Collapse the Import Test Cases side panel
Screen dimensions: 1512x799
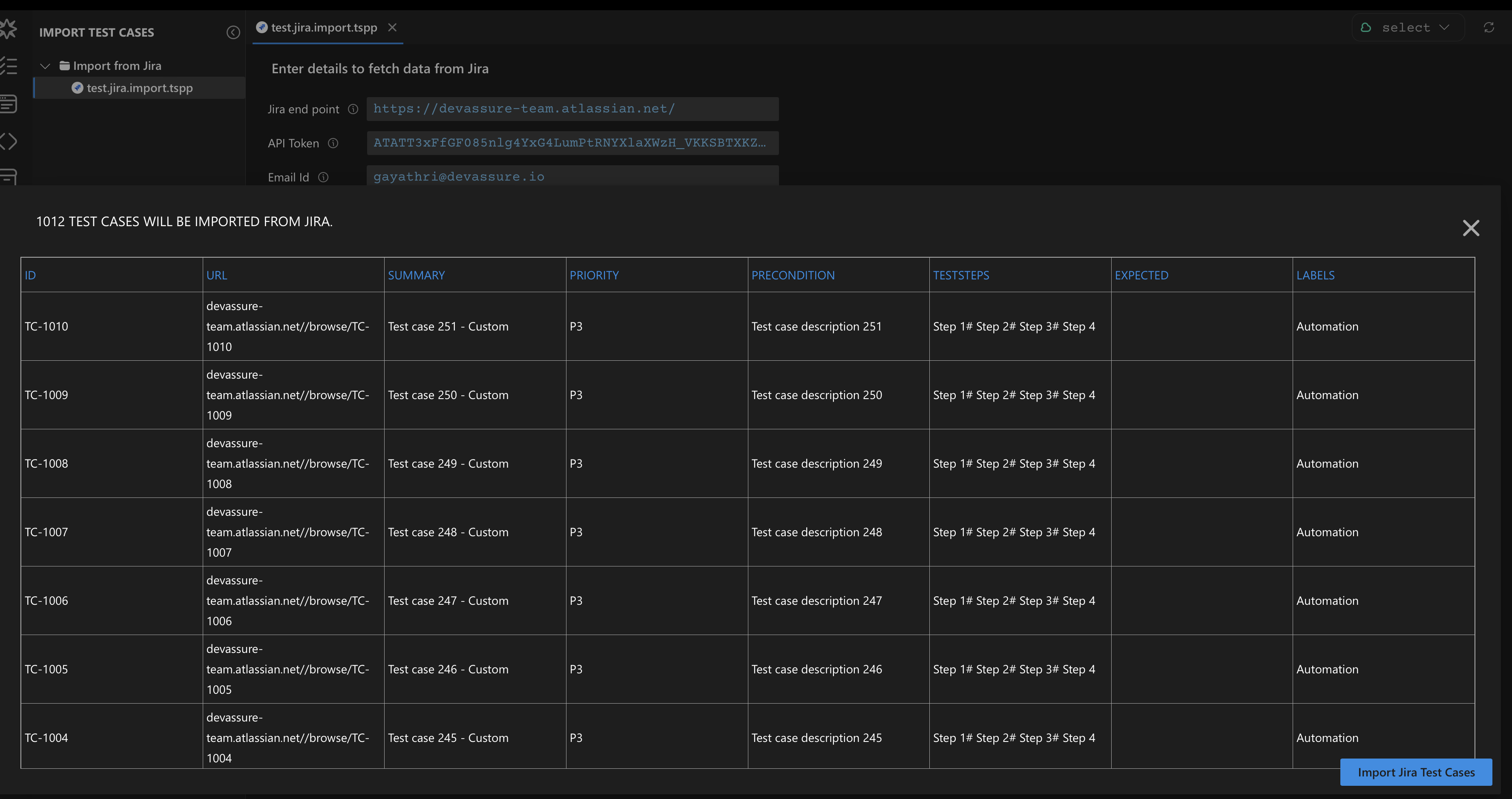[233, 32]
